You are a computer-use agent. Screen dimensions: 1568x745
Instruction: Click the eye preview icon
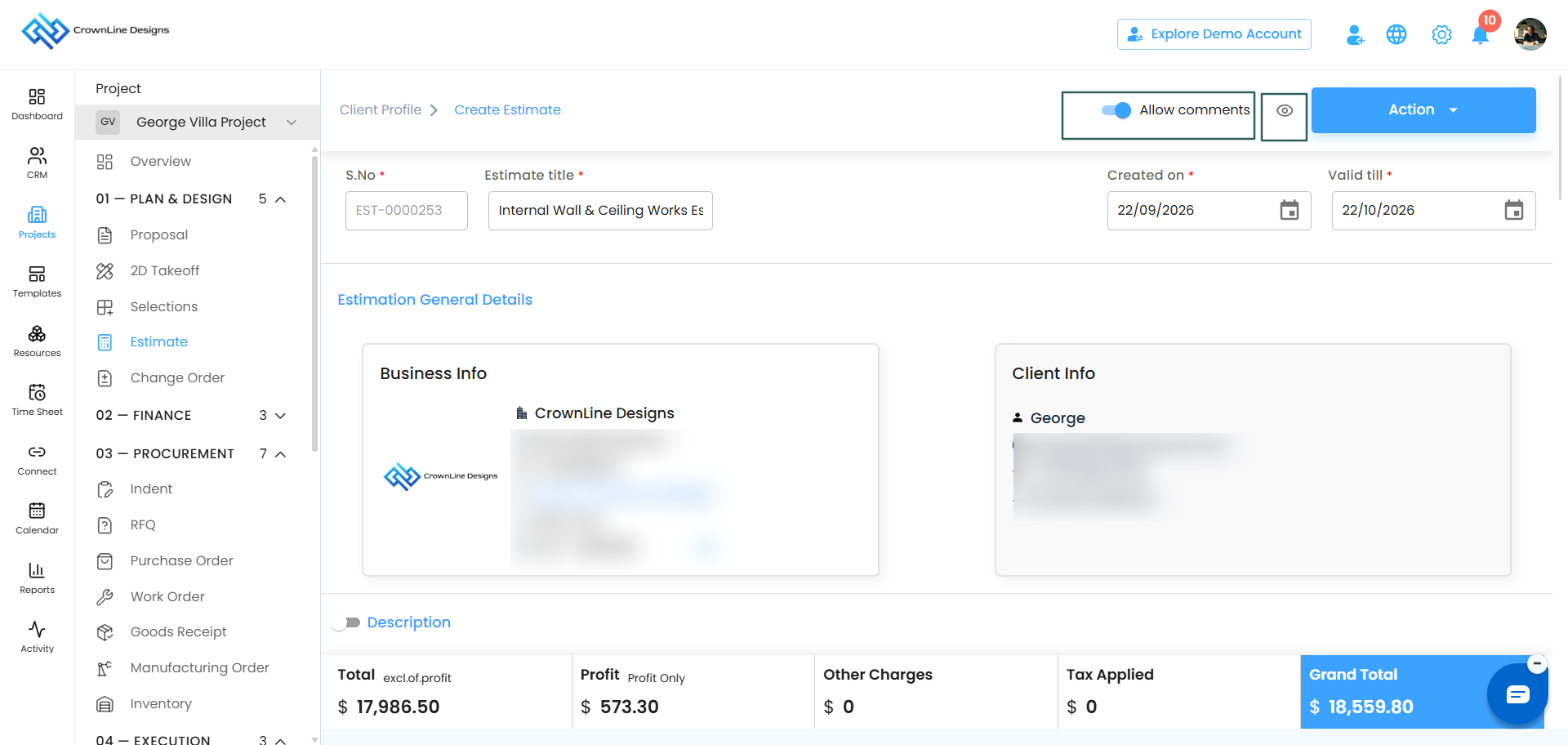[x=1285, y=110]
